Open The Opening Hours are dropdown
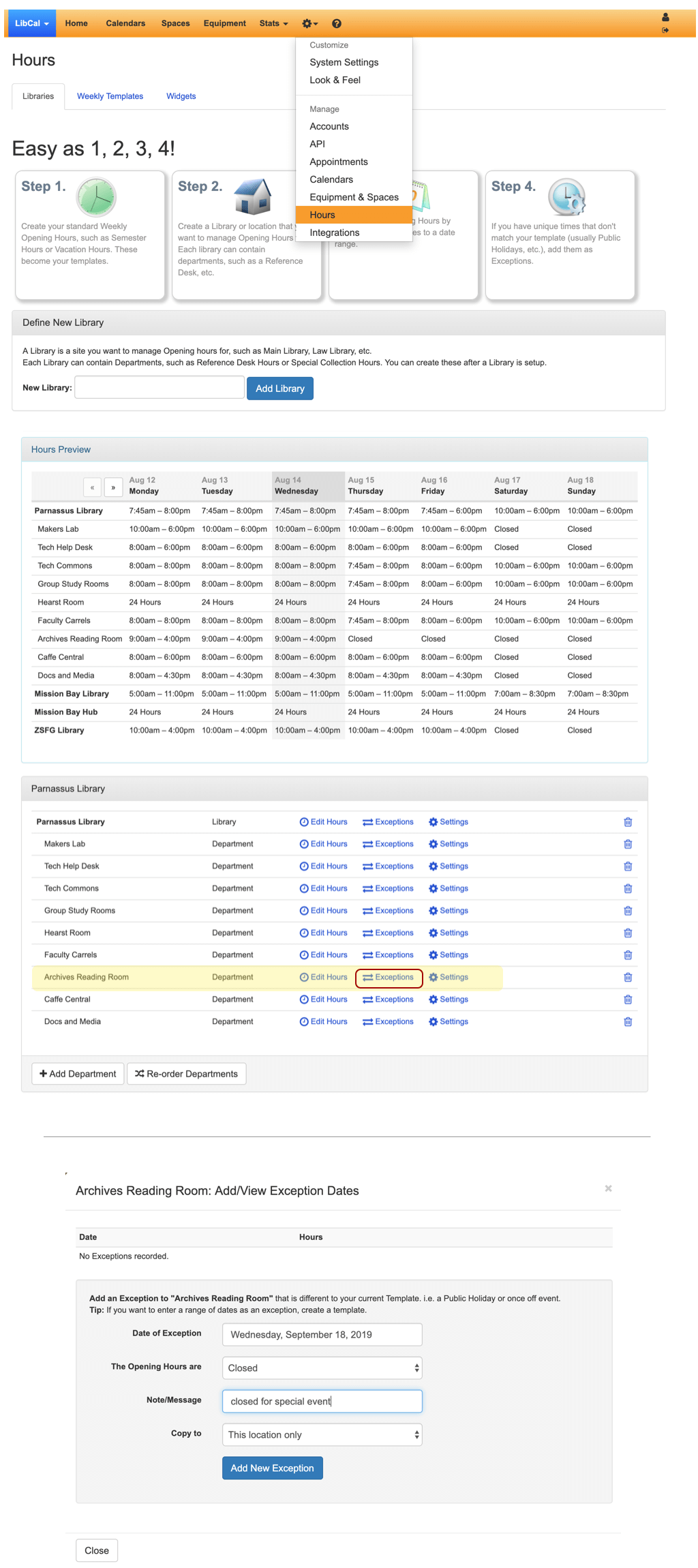The height and width of the screenshot is (1568, 698). [x=322, y=1368]
